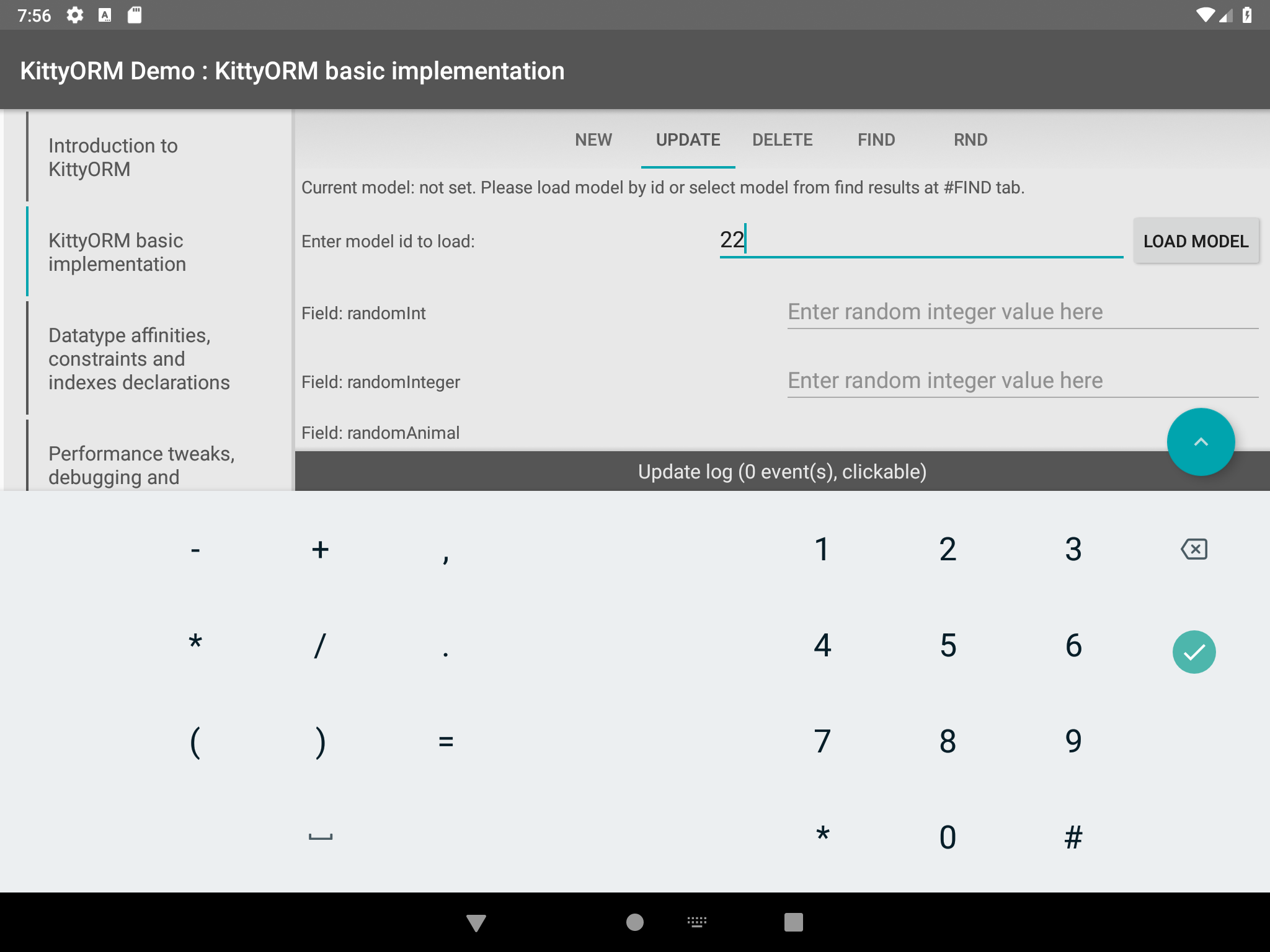
Task: Tap the equals key on keypad
Action: pos(446,741)
